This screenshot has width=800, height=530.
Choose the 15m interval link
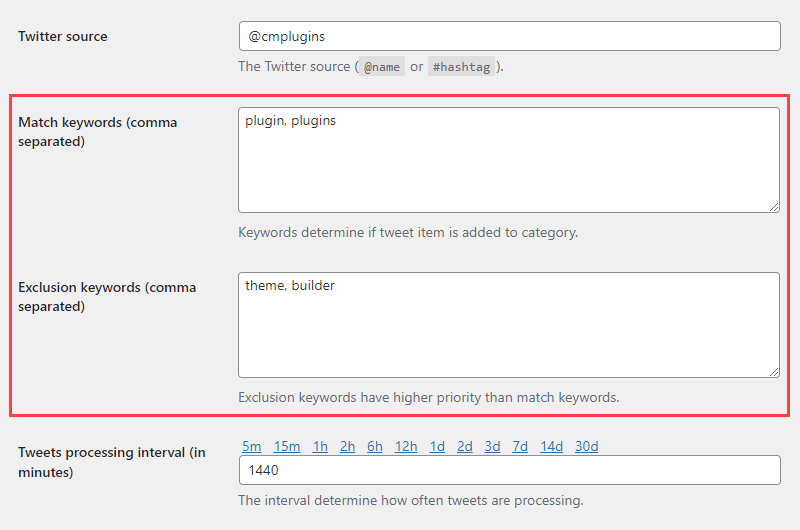tap(287, 446)
